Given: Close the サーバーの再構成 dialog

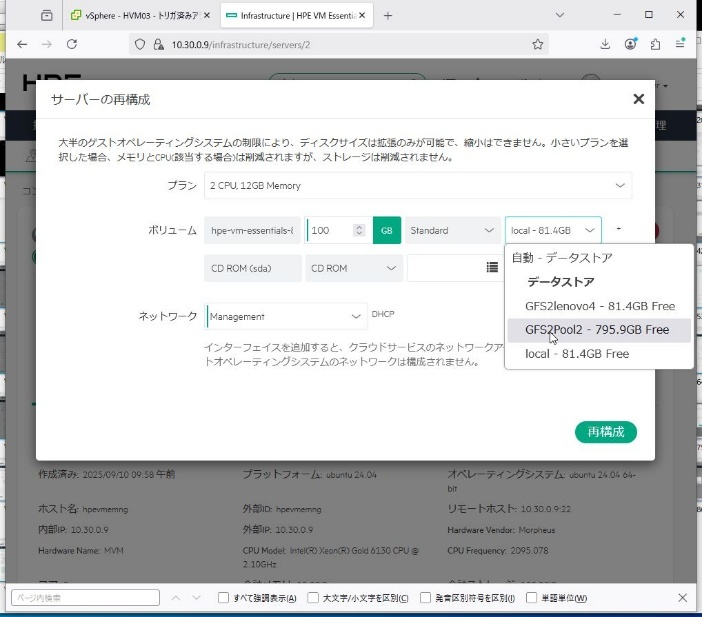Looking at the screenshot, I should tap(639, 99).
